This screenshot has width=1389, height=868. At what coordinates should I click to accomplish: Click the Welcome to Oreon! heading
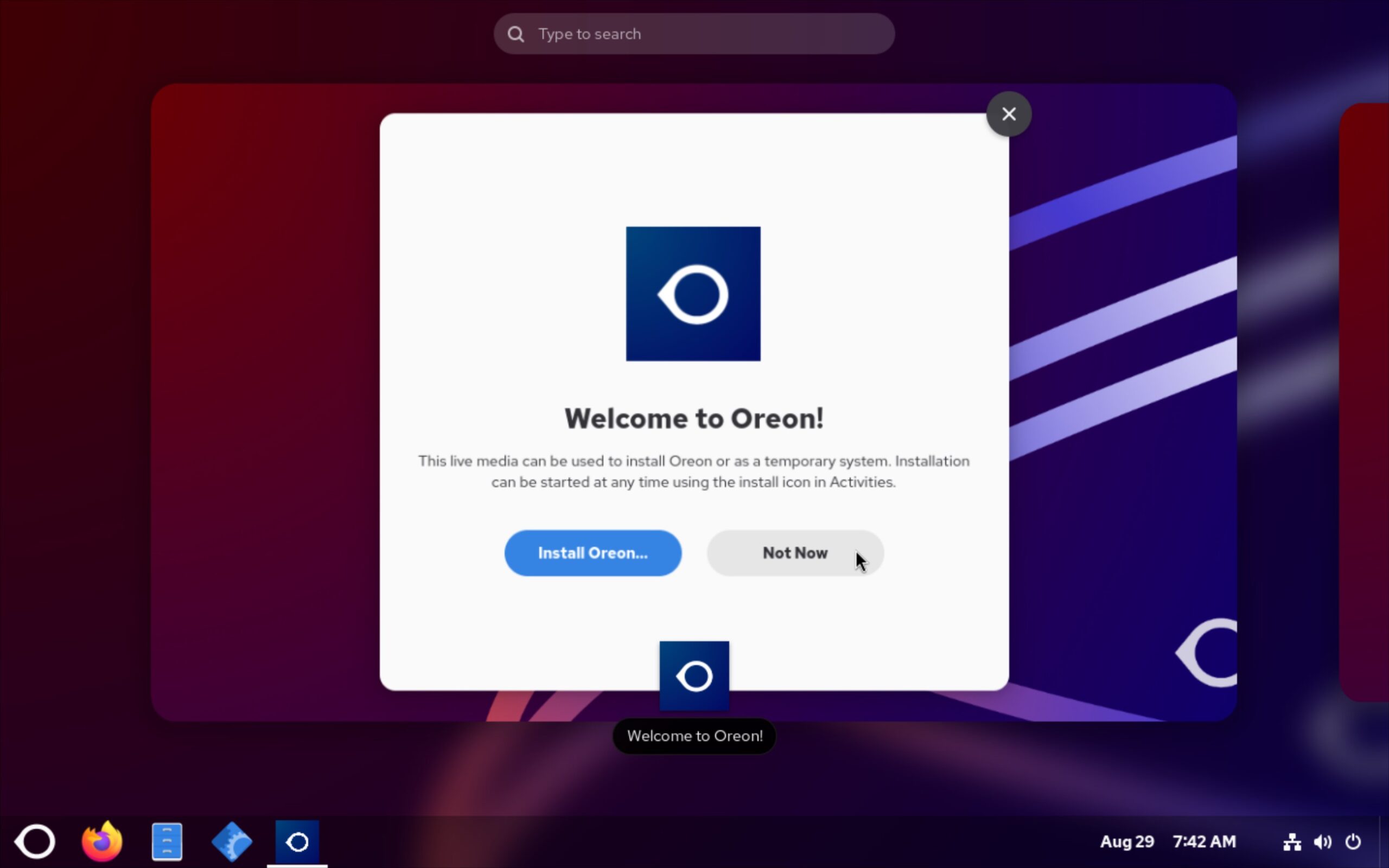click(694, 418)
